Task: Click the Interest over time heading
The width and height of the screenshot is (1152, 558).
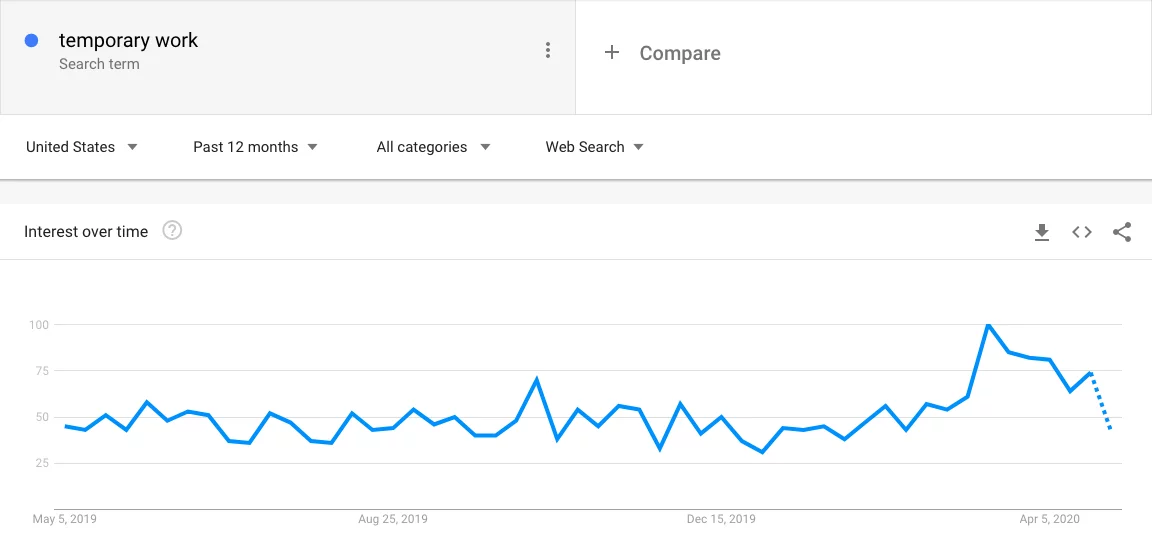Action: tap(86, 232)
